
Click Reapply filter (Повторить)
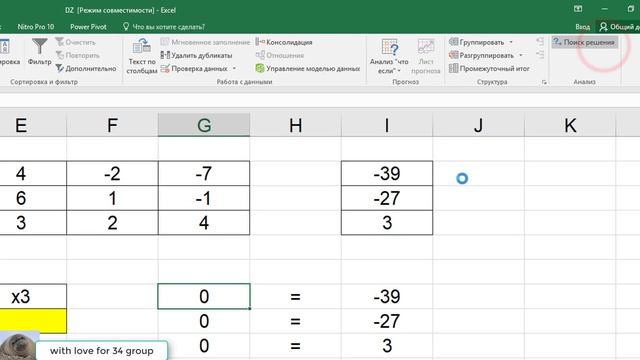point(78,55)
